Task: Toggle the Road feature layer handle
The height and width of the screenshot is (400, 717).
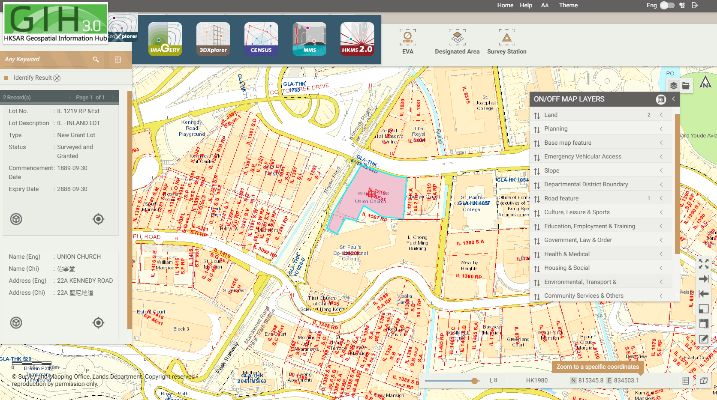Action: pyautogui.click(x=537, y=199)
